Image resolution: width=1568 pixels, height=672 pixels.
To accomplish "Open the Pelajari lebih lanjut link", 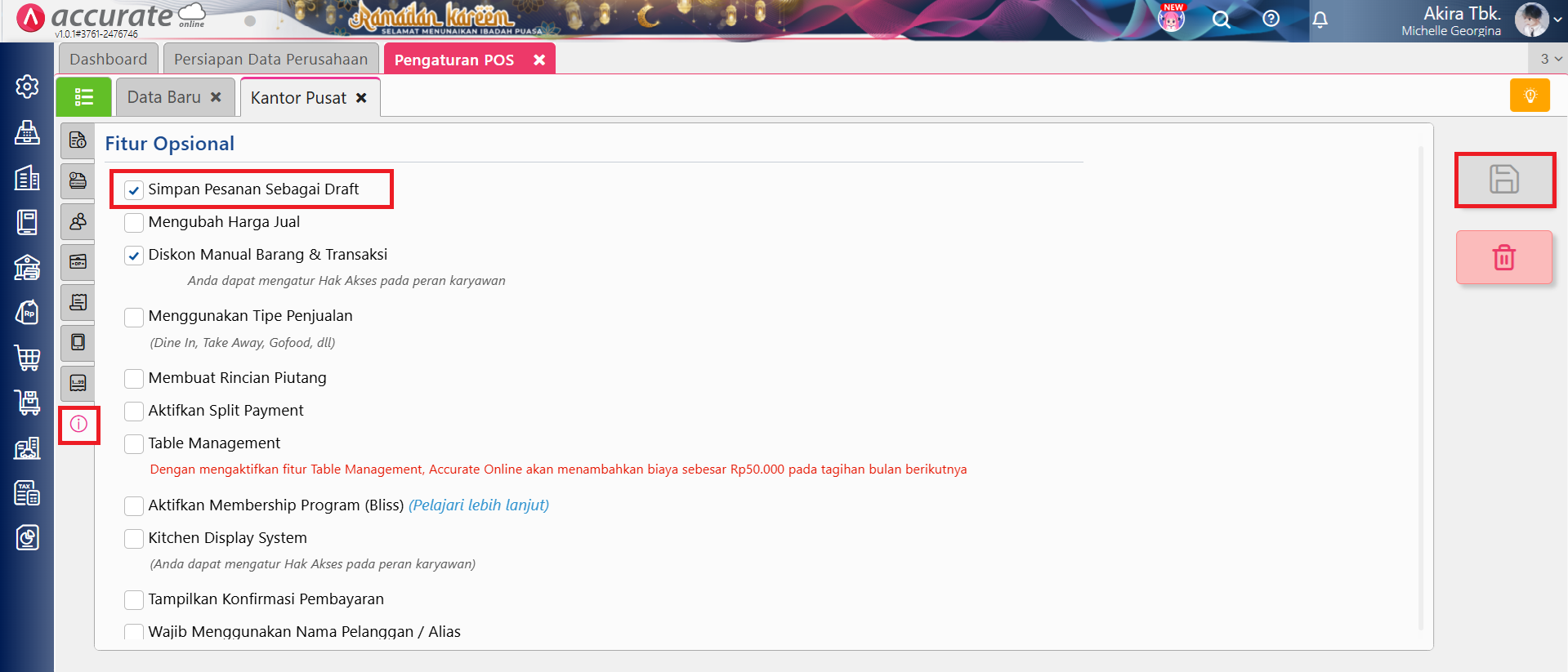I will point(478,505).
